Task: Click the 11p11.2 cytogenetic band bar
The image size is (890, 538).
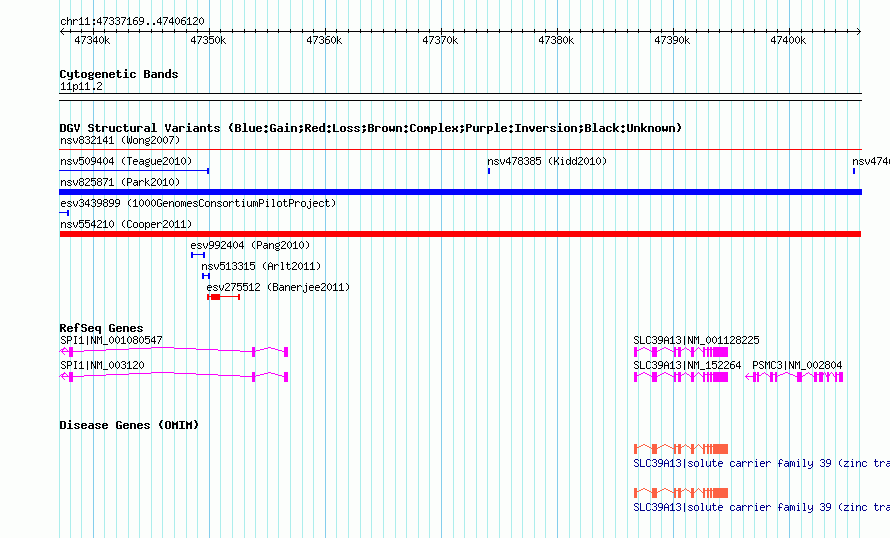Action: [460, 97]
